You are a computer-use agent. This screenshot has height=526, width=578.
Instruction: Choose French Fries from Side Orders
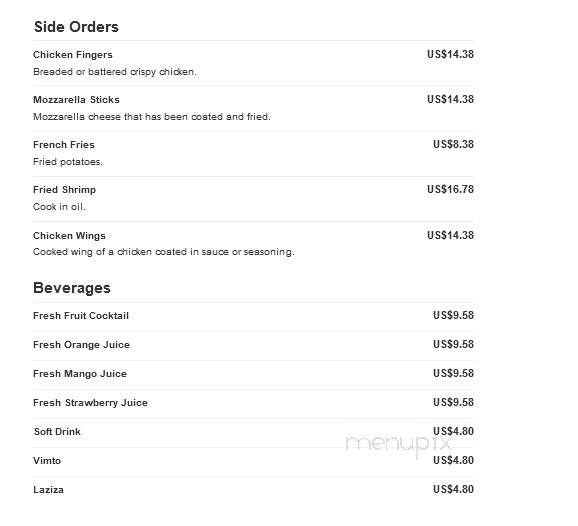[253, 154]
